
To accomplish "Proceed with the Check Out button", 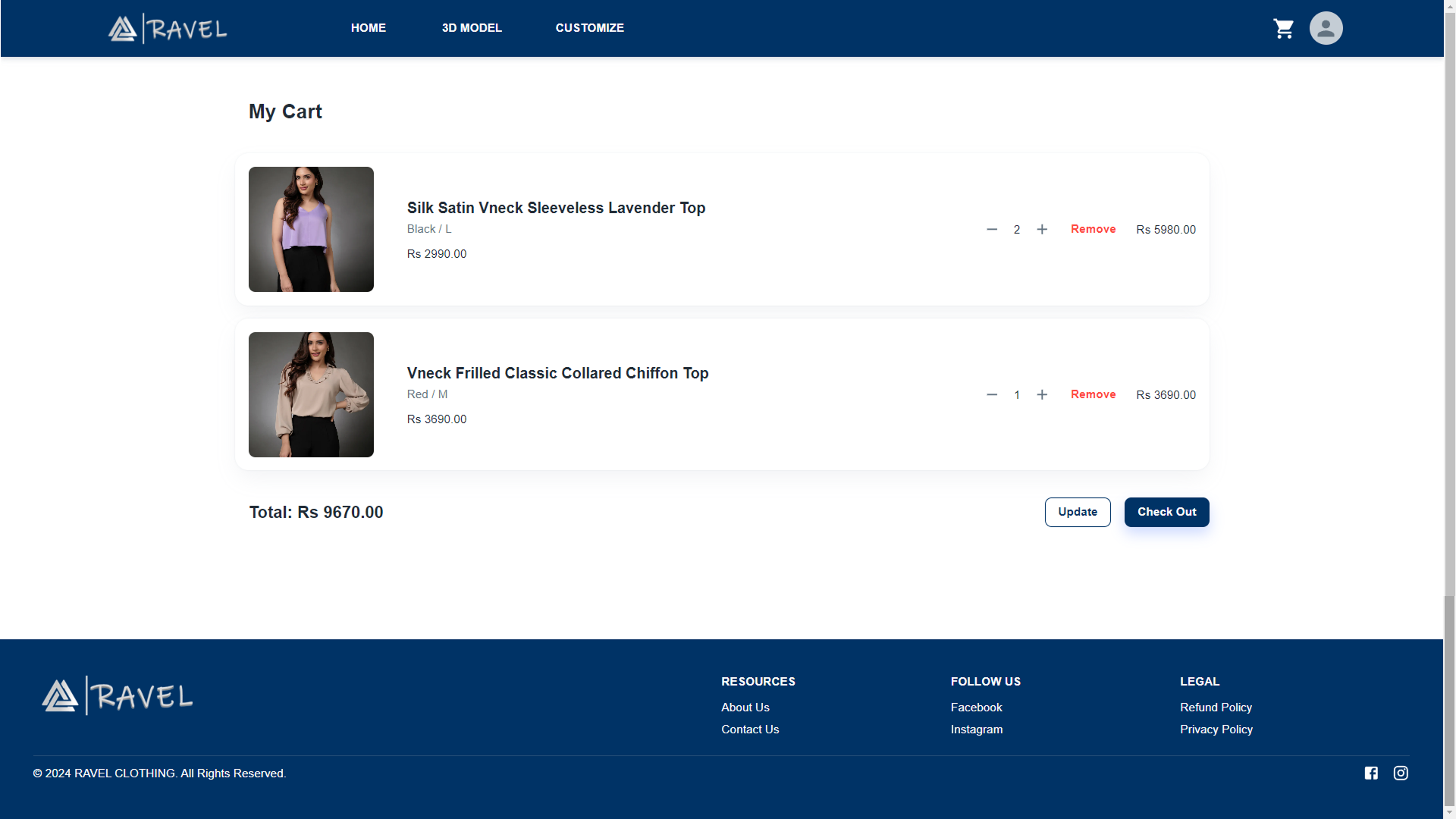I will [x=1166, y=512].
